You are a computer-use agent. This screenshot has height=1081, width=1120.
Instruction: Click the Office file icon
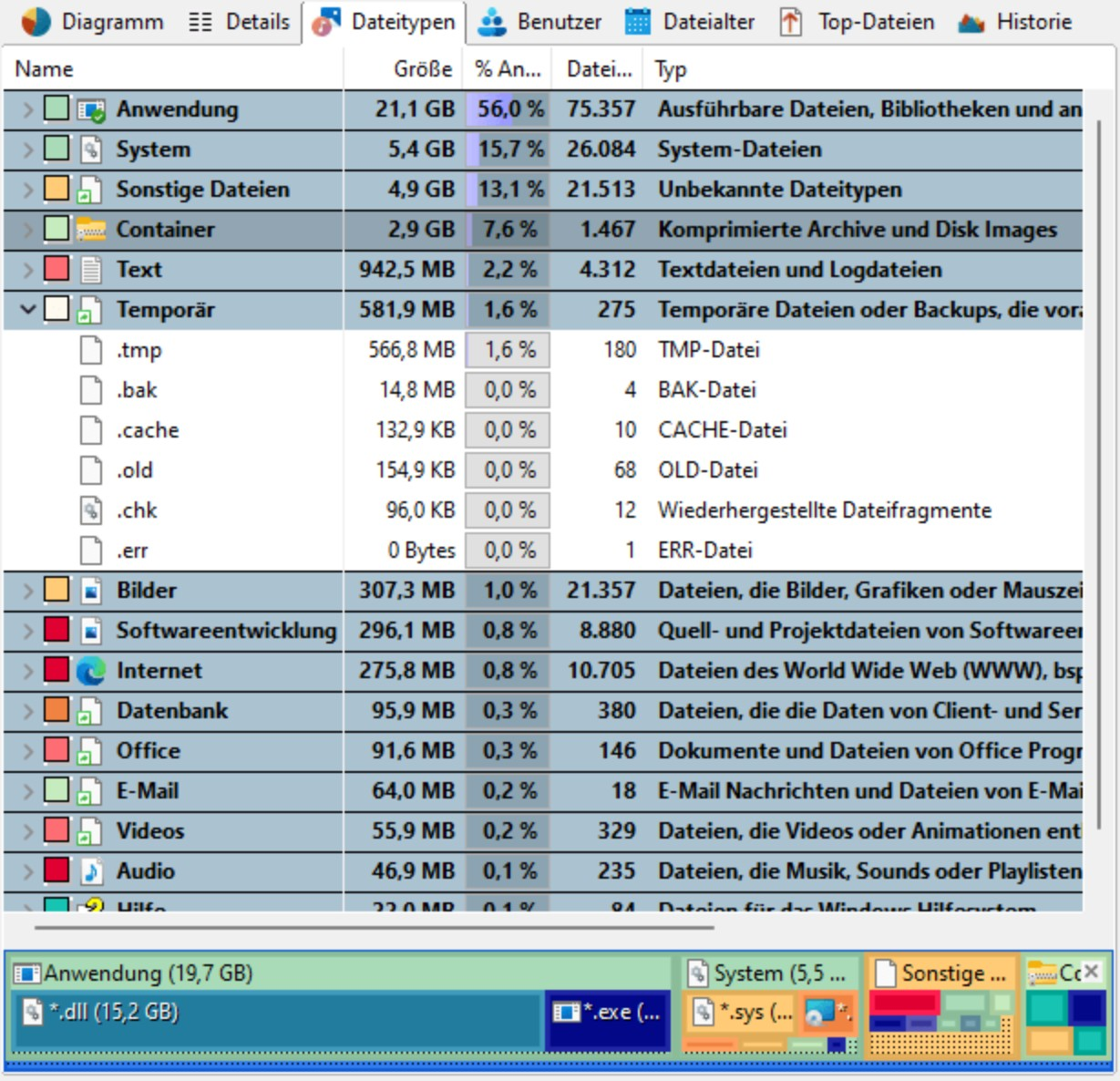click(x=91, y=751)
